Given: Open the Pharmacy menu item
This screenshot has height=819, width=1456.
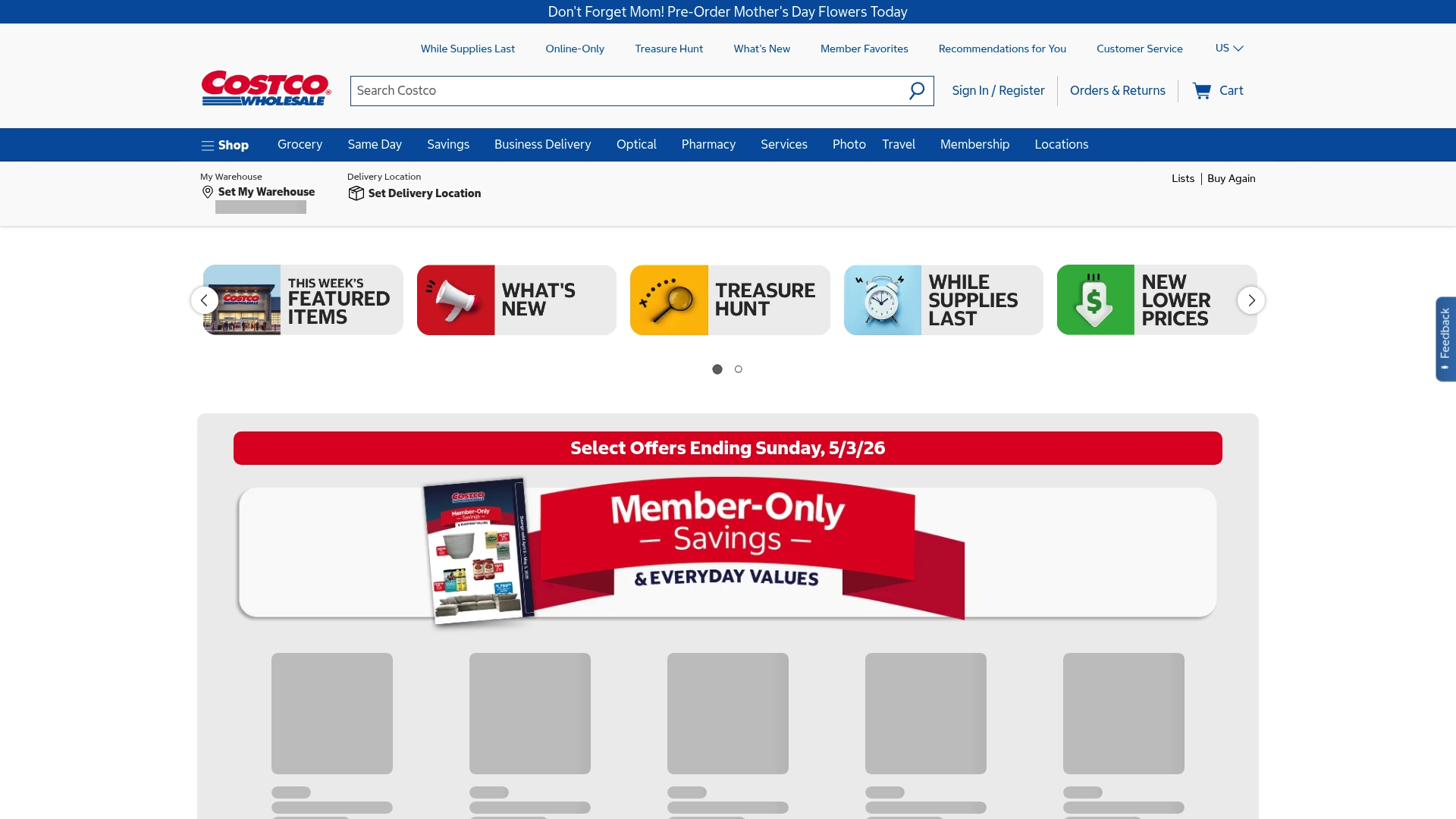Looking at the screenshot, I should 708,145.
